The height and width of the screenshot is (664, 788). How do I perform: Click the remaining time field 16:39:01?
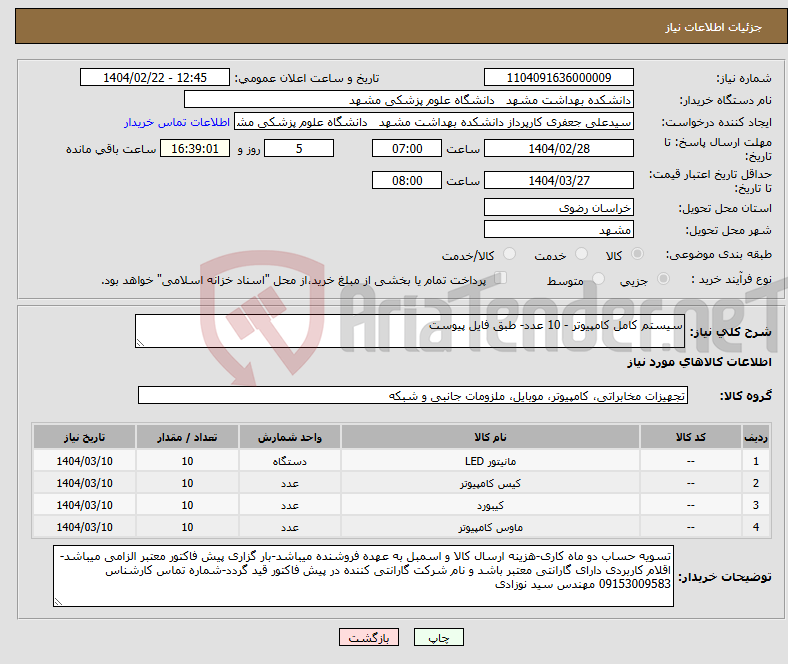point(195,148)
